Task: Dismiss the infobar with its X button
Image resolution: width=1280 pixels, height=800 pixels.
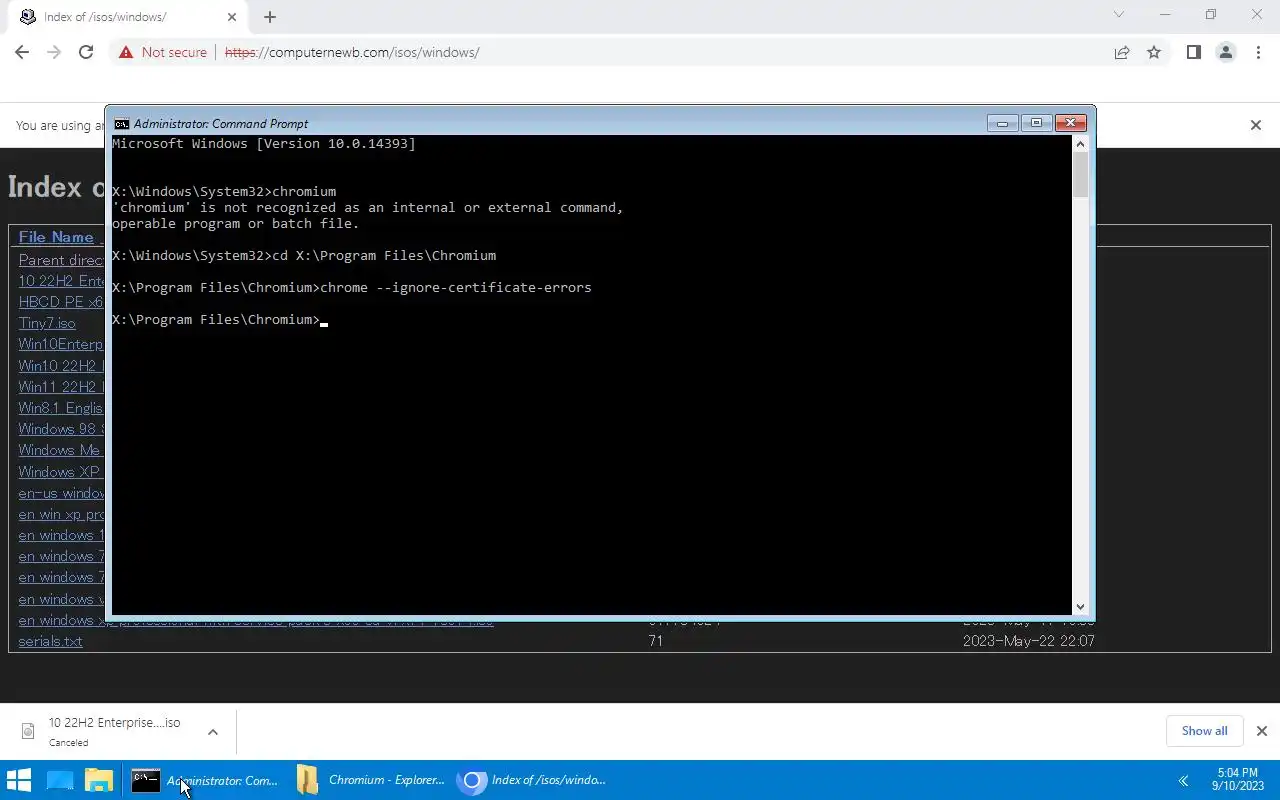Action: [1256, 125]
